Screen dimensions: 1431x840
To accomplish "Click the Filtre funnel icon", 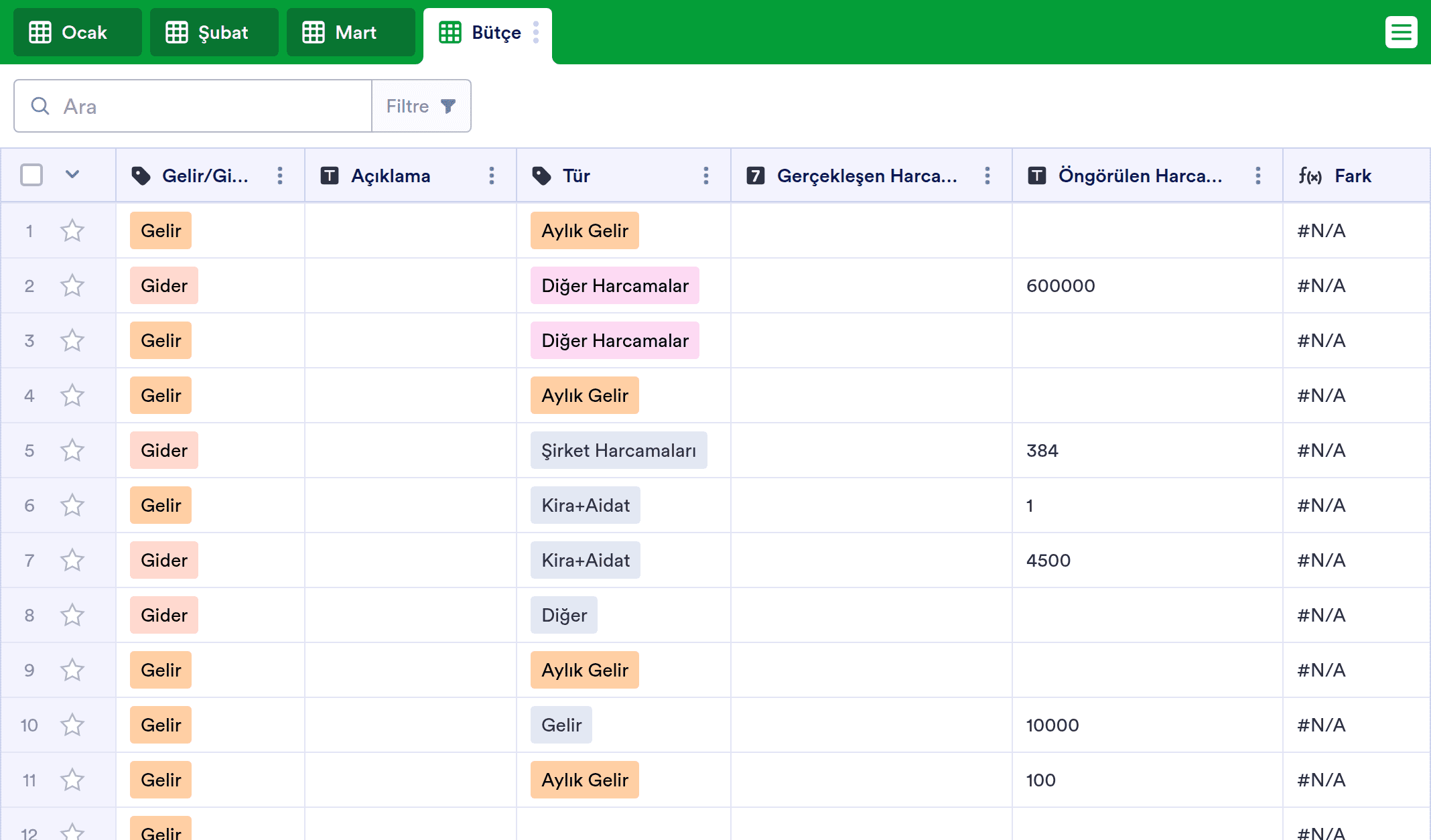I will point(448,106).
